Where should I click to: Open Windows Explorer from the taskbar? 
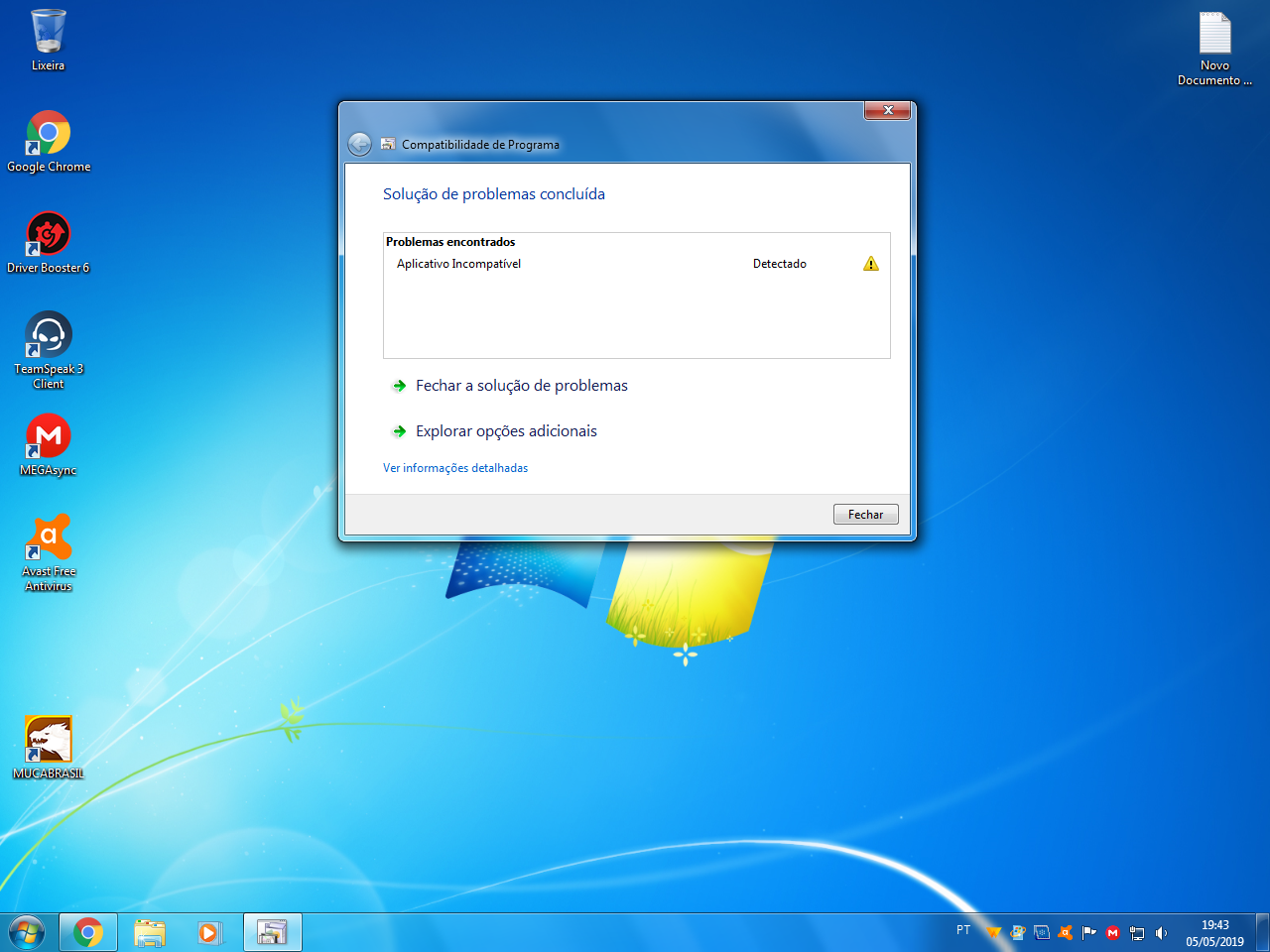150,932
